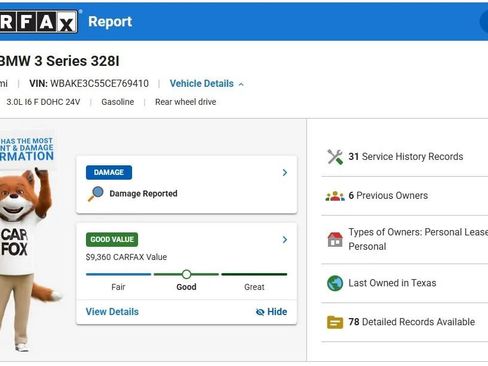Click the wrench Service History icon
The height and width of the screenshot is (366, 488).
(x=335, y=157)
